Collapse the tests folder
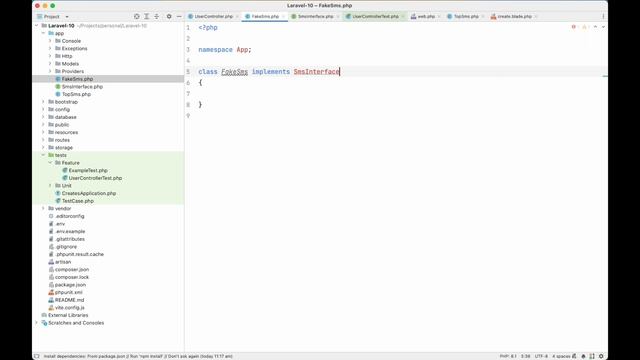The image size is (640, 360). [x=43, y=155]
